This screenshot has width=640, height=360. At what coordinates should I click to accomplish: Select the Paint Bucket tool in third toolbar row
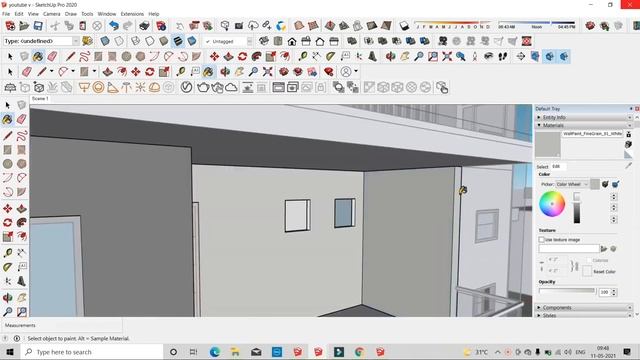38,56
